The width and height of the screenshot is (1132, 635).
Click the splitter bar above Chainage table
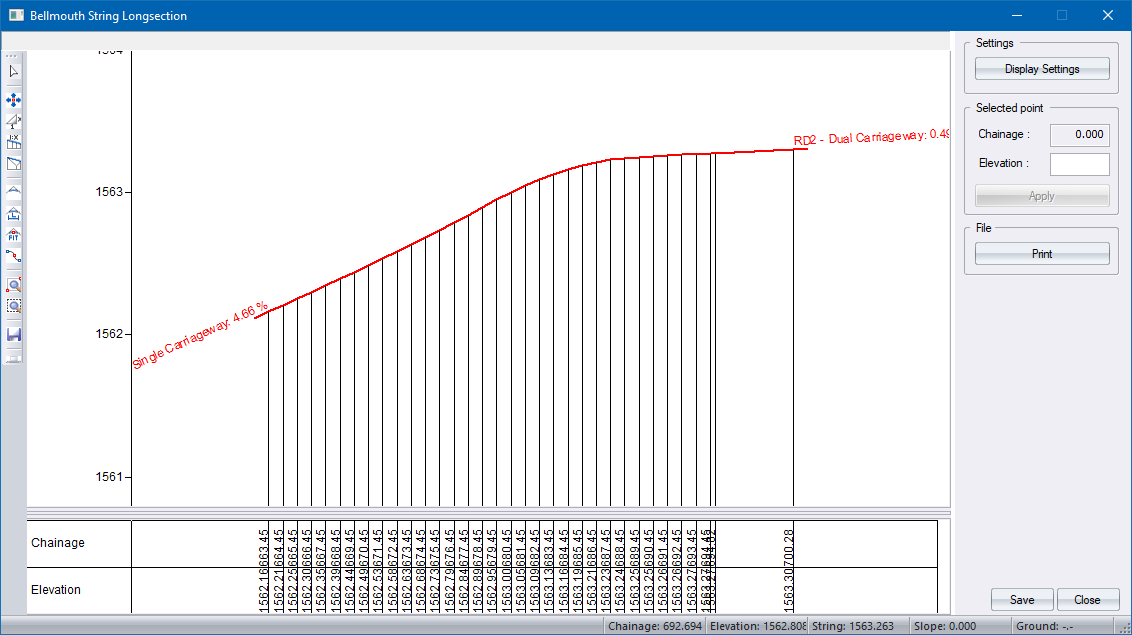488,512
